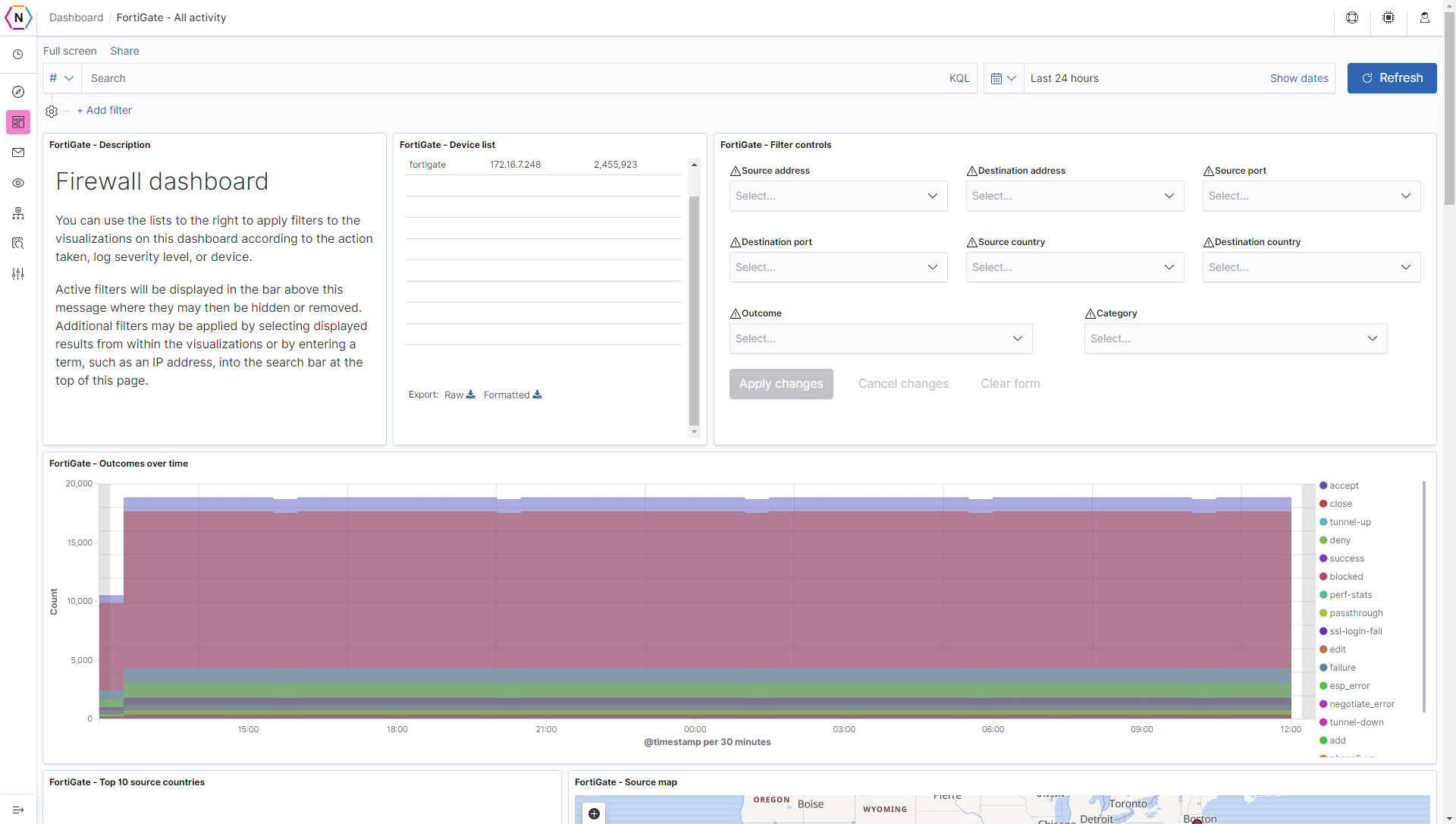Click Show dates link
1456x824 pixels.
click(1299, 78)
